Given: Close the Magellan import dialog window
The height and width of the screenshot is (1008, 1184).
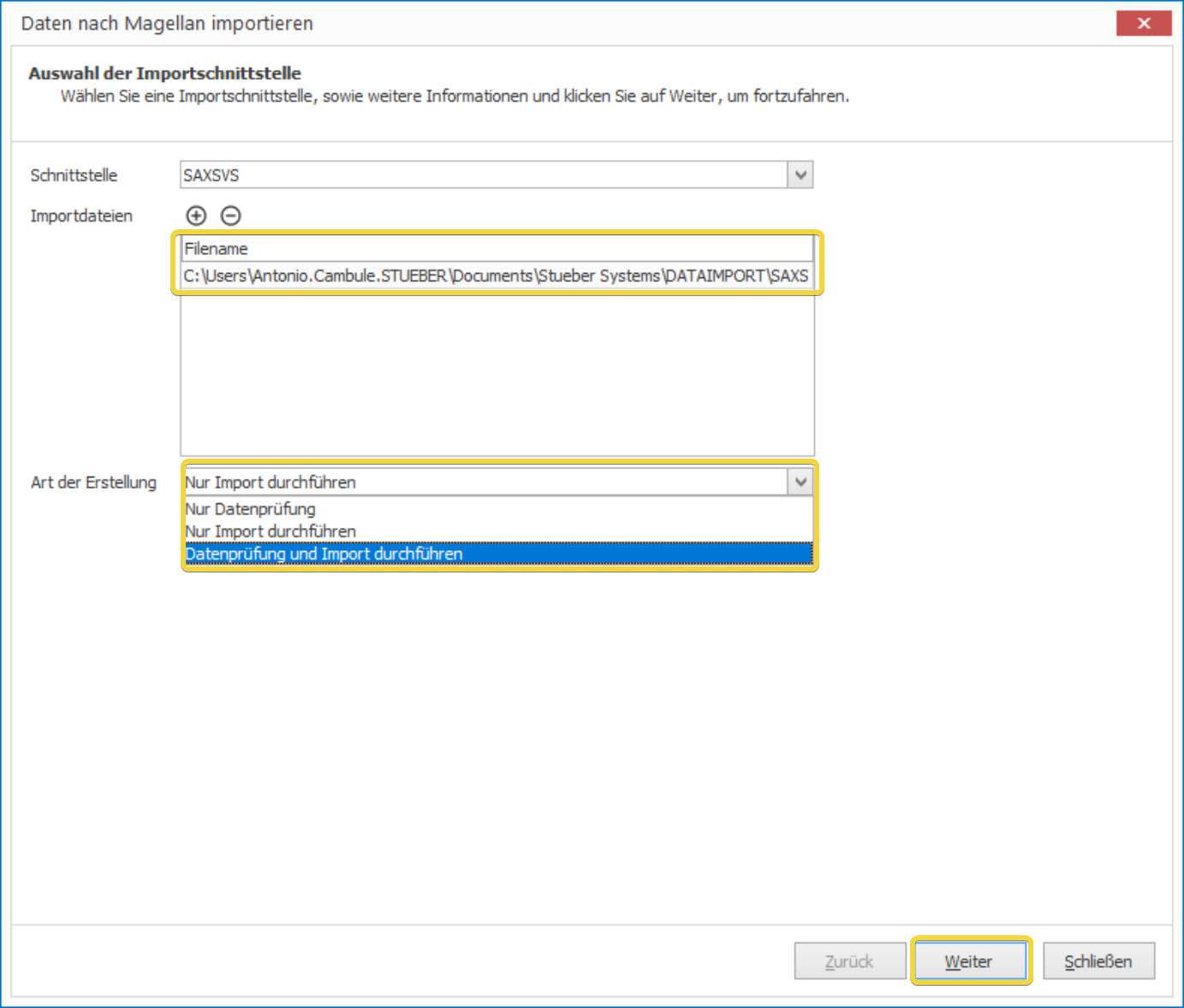Looking at the screenshot, I should [1143, 23].
